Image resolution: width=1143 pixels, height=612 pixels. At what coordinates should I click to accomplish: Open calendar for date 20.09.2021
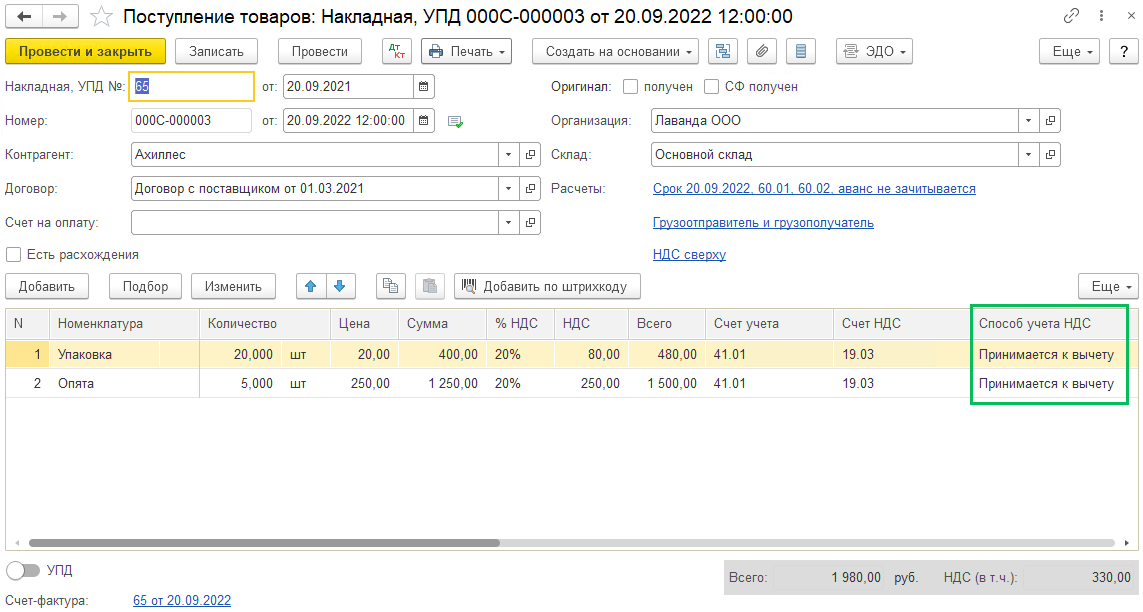(x=423, y=87)
